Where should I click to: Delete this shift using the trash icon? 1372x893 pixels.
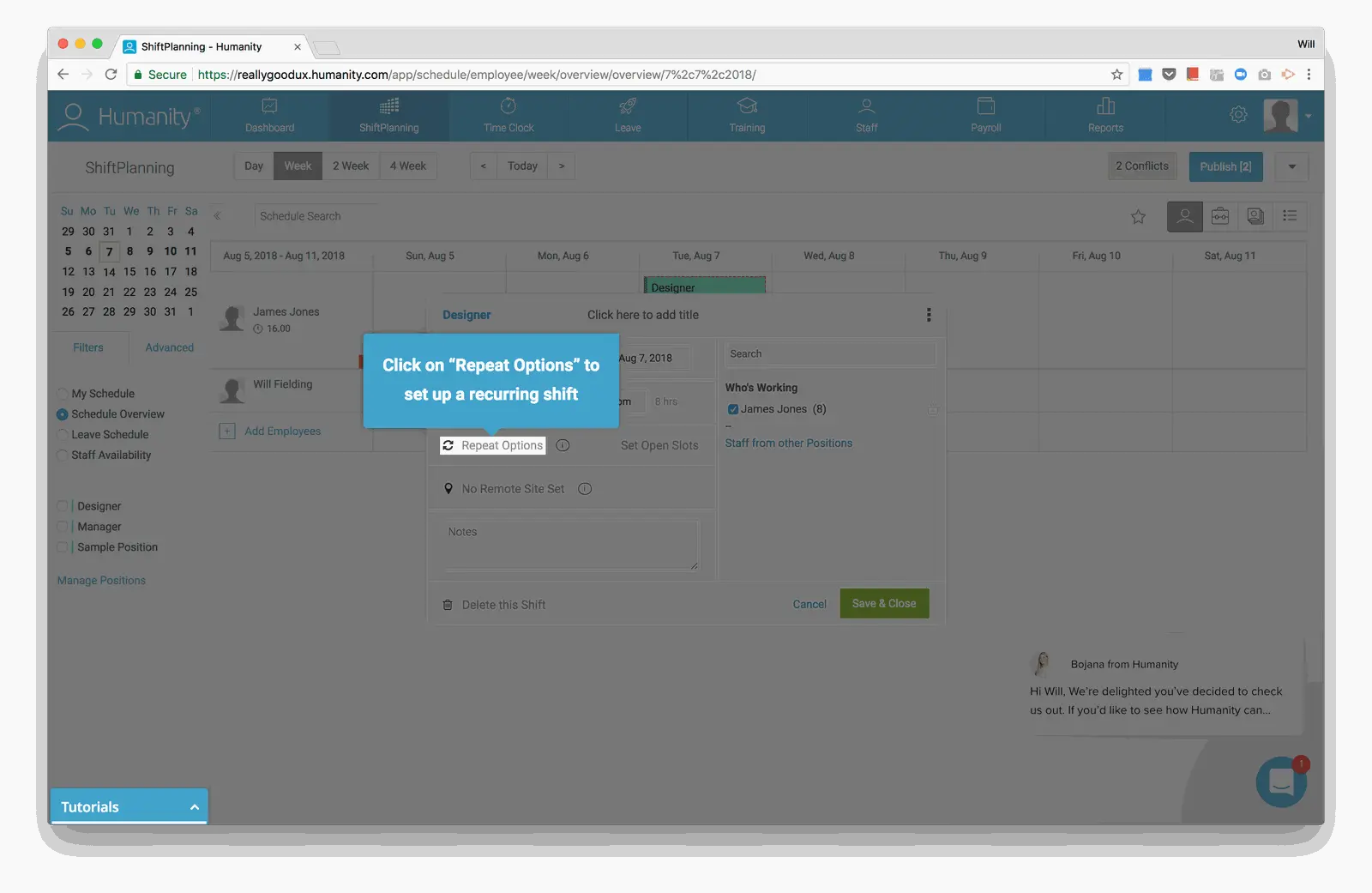pyautogui.click(x=448, y=604)
